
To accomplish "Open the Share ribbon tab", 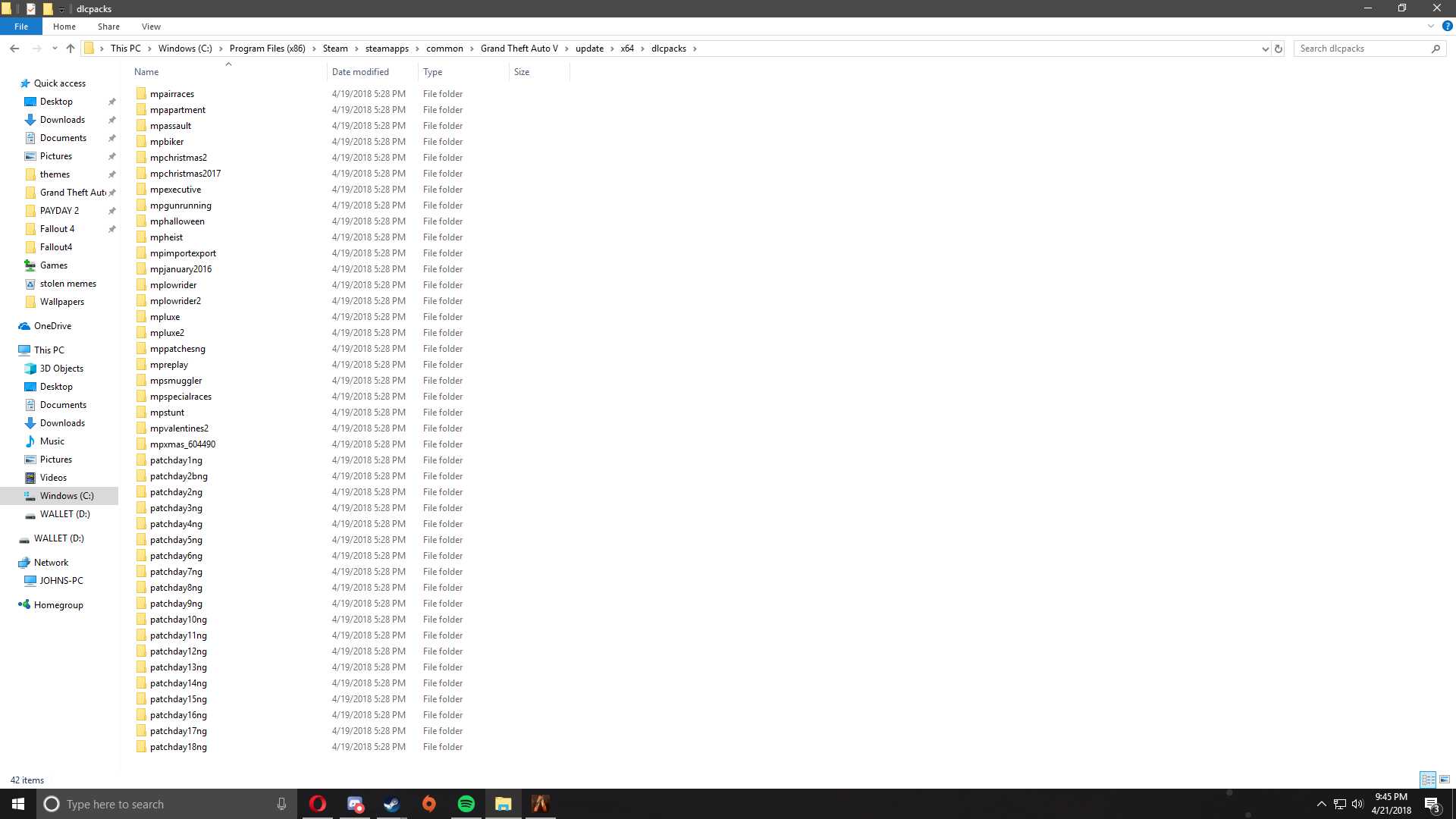I will pos(108,27).
